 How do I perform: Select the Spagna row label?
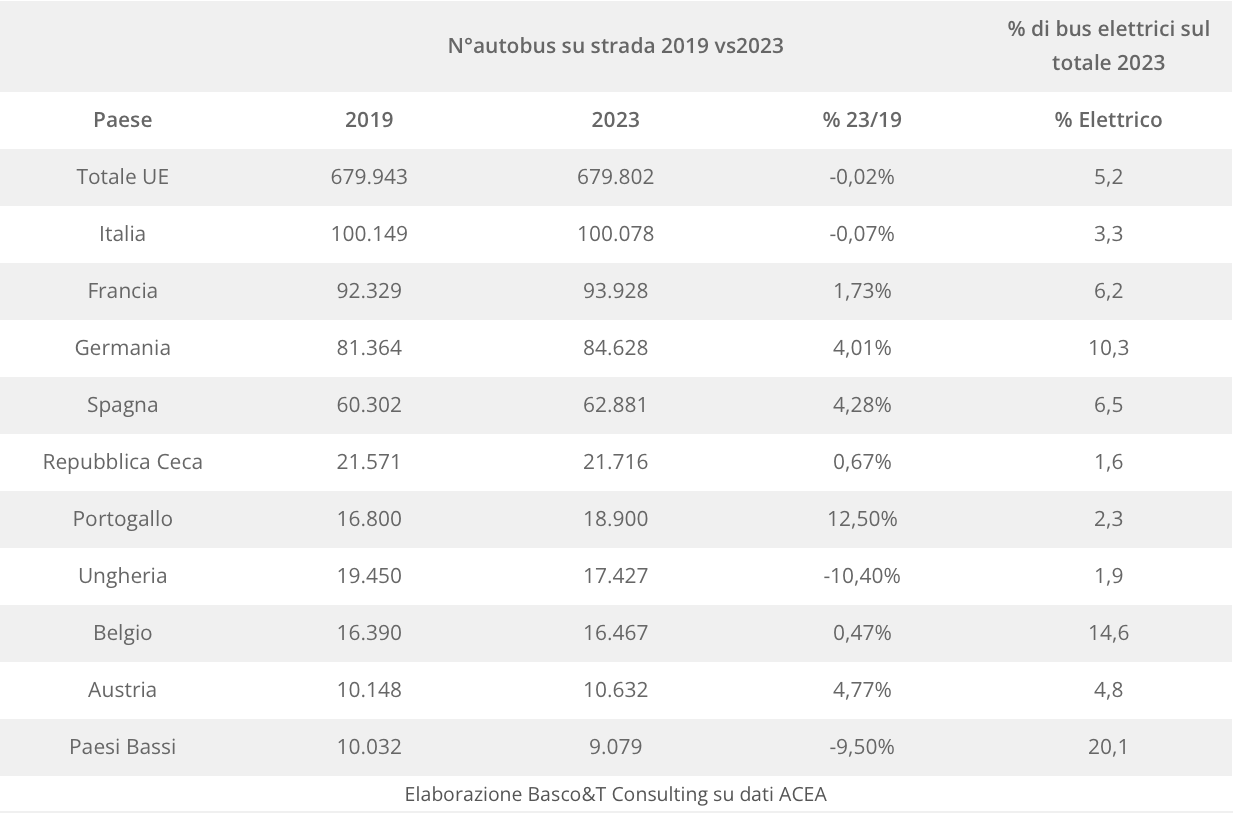123,405
